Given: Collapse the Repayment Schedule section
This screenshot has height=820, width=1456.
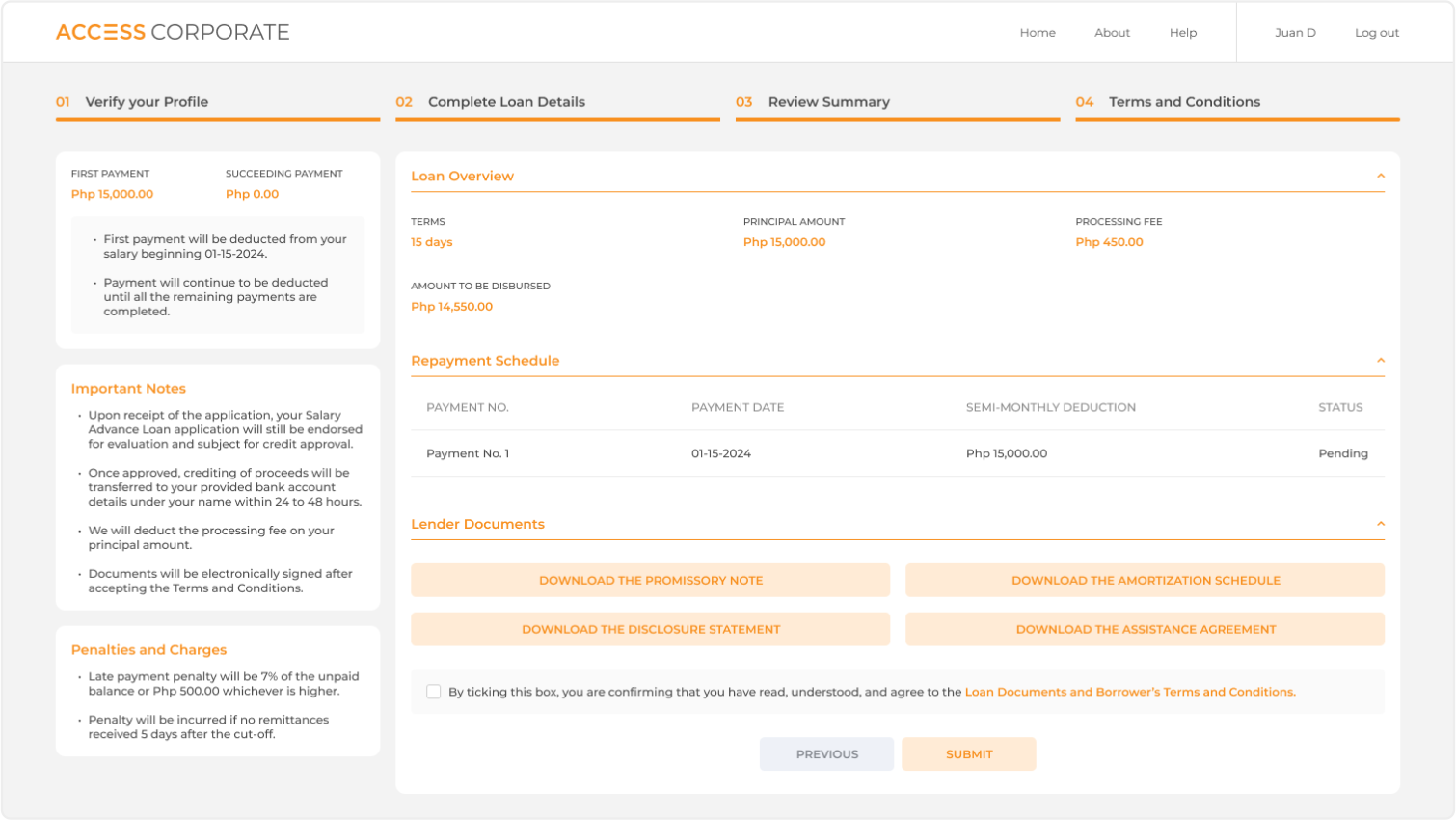Looking at the screenshot, I should point(1381,360).
